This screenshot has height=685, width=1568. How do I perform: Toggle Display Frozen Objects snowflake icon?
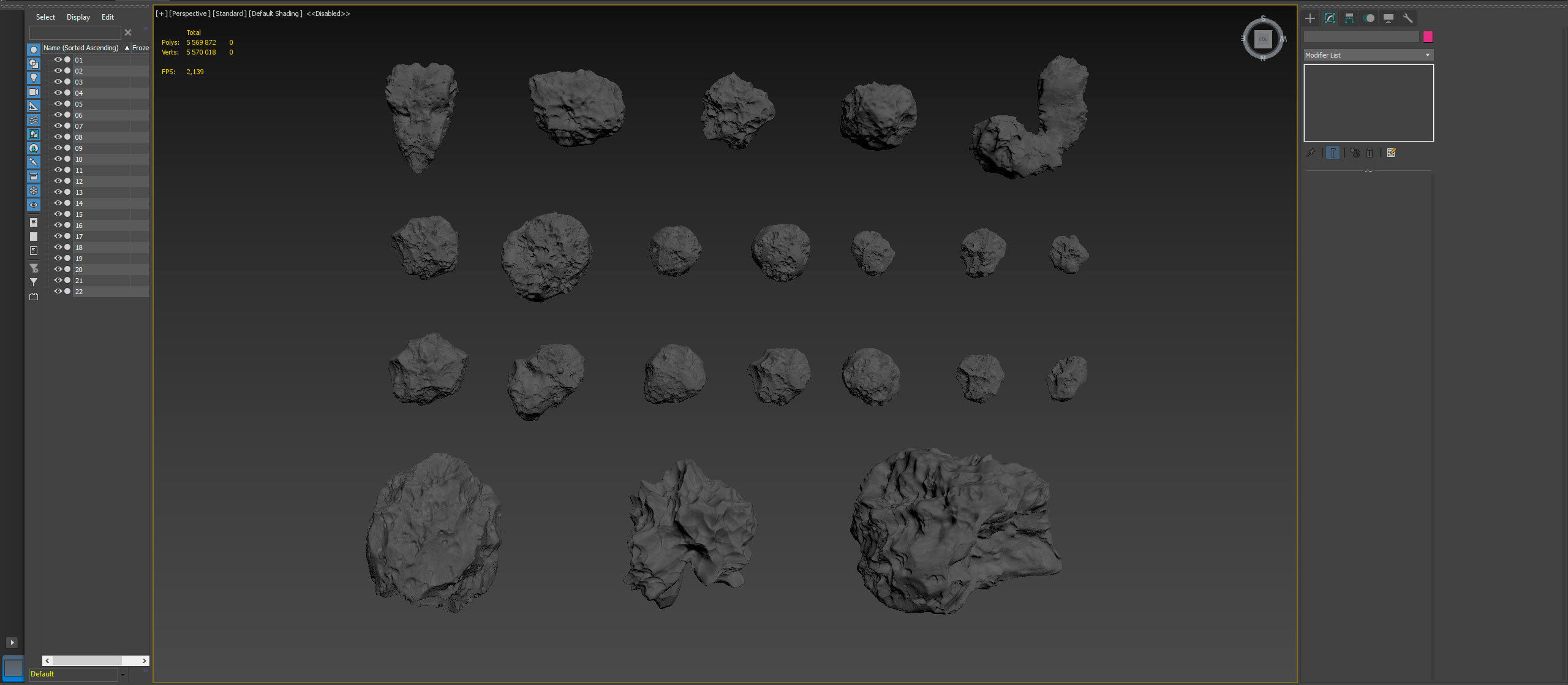34,191
